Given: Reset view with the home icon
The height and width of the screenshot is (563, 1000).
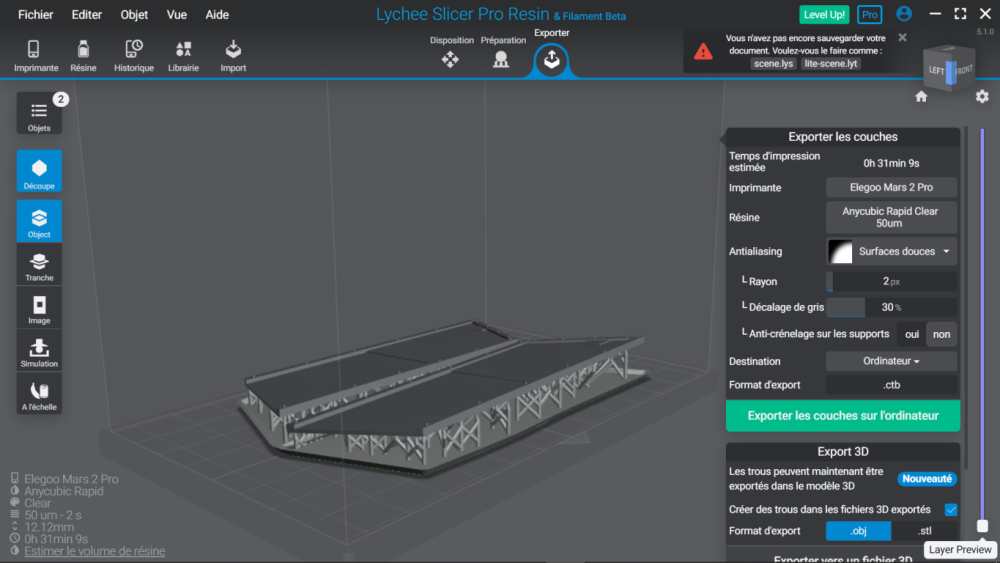Looking at the screenshot, I should (921, 97).
